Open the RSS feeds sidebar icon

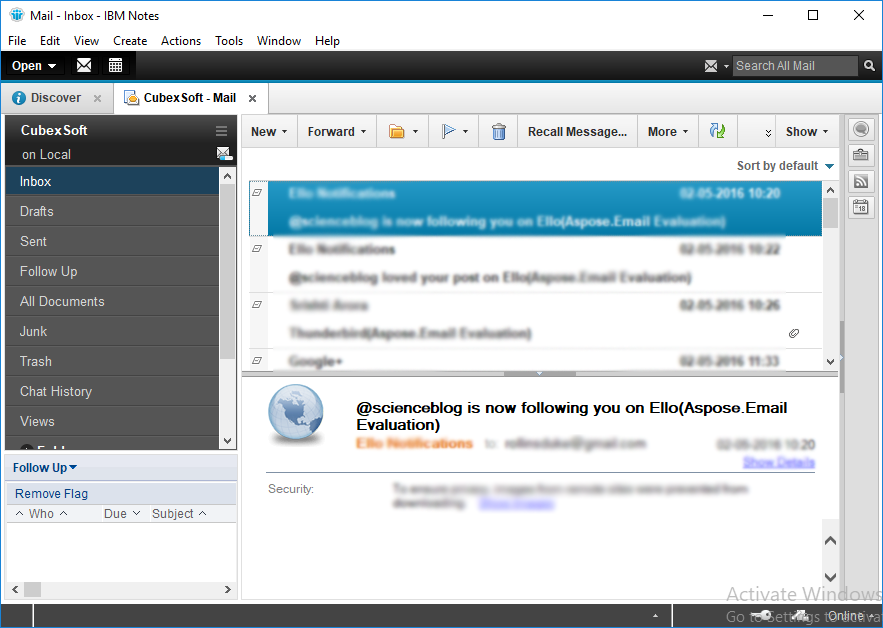tap(860, 181)
